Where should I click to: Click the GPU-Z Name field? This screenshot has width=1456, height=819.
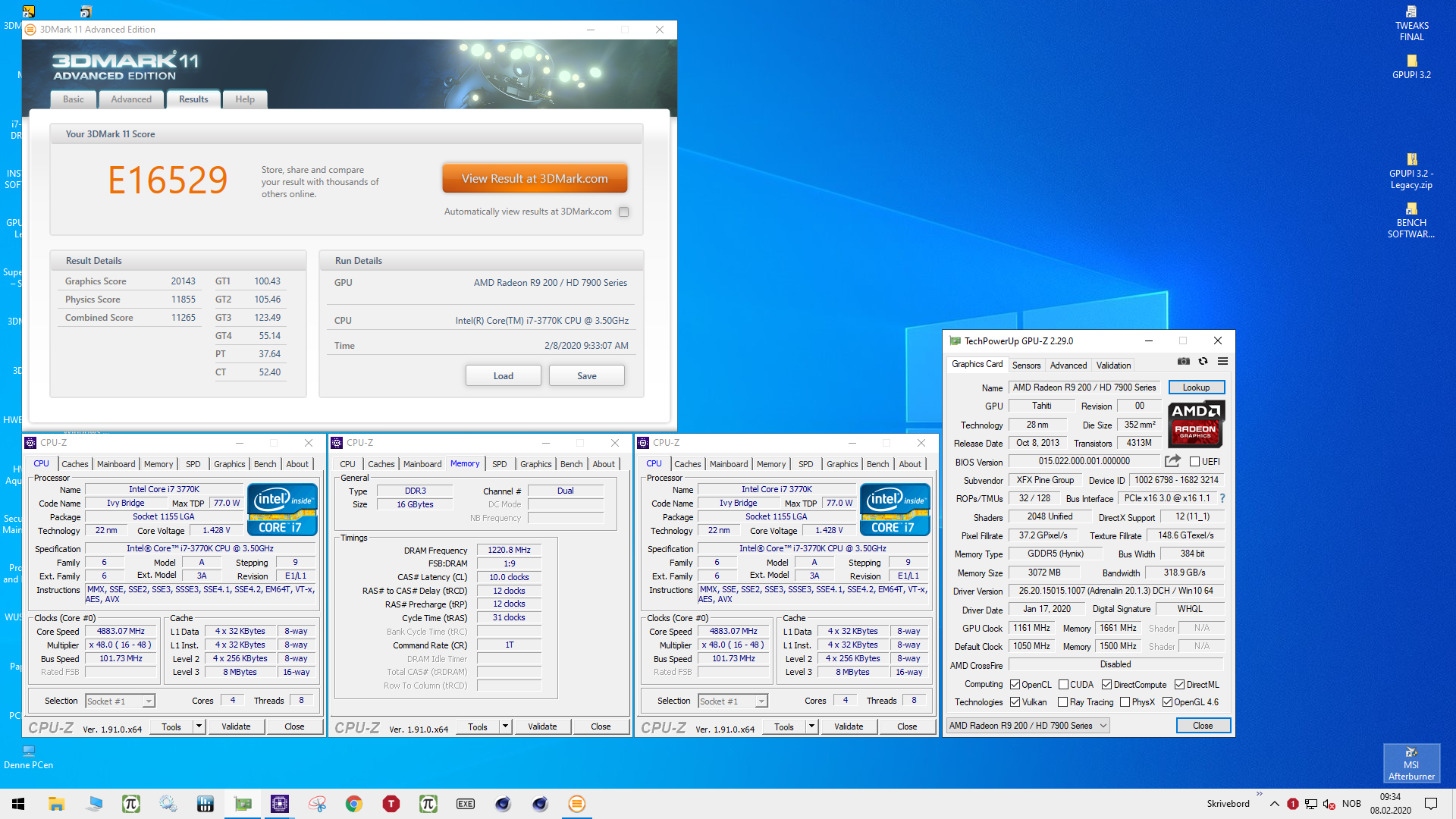click(1084, 388)
